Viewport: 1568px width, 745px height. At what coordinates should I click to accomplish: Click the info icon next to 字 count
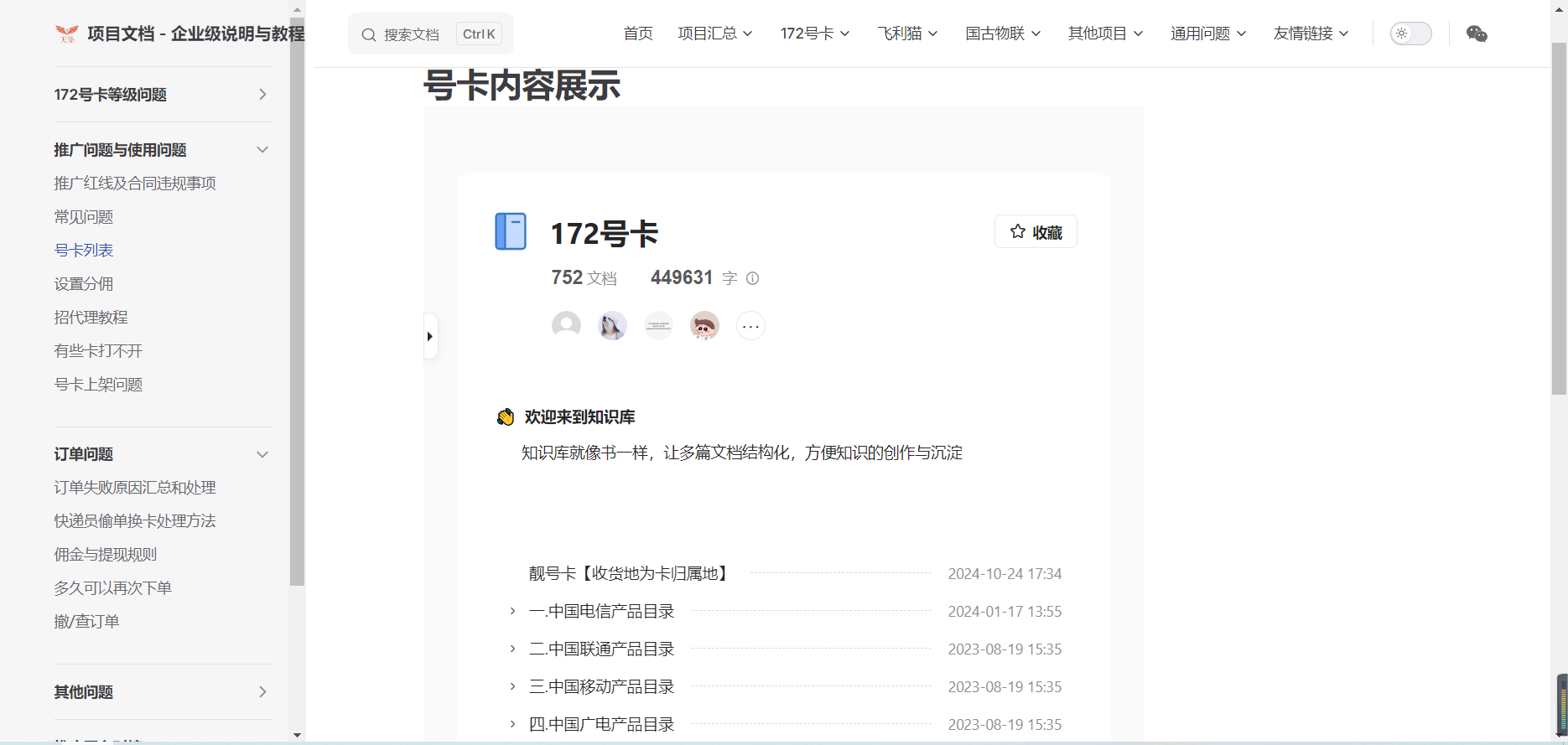753,278
